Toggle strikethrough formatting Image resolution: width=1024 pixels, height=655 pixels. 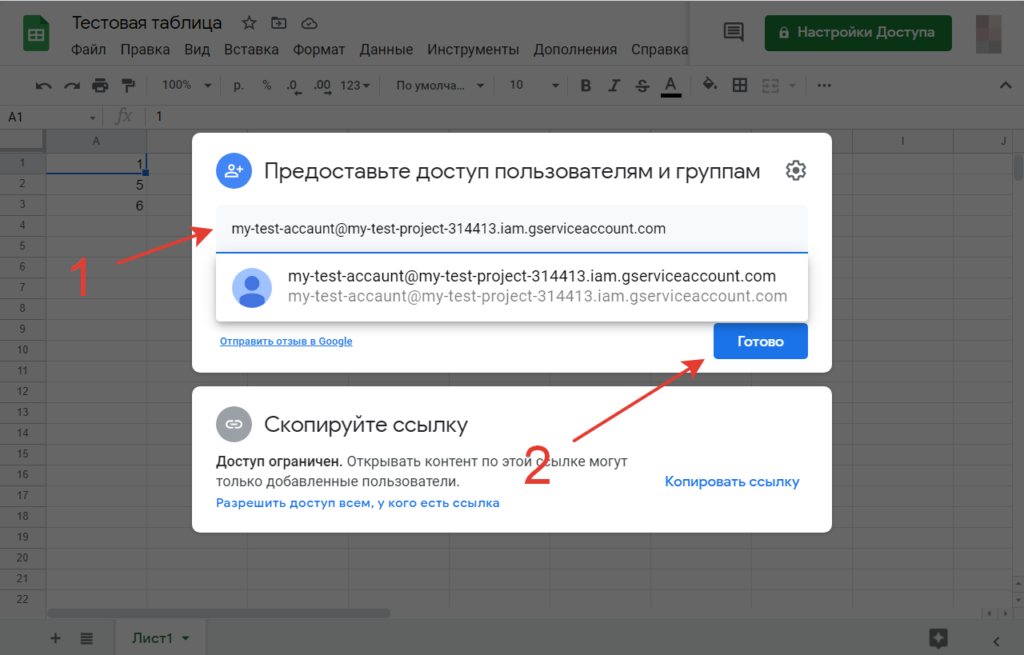[642, 85]
